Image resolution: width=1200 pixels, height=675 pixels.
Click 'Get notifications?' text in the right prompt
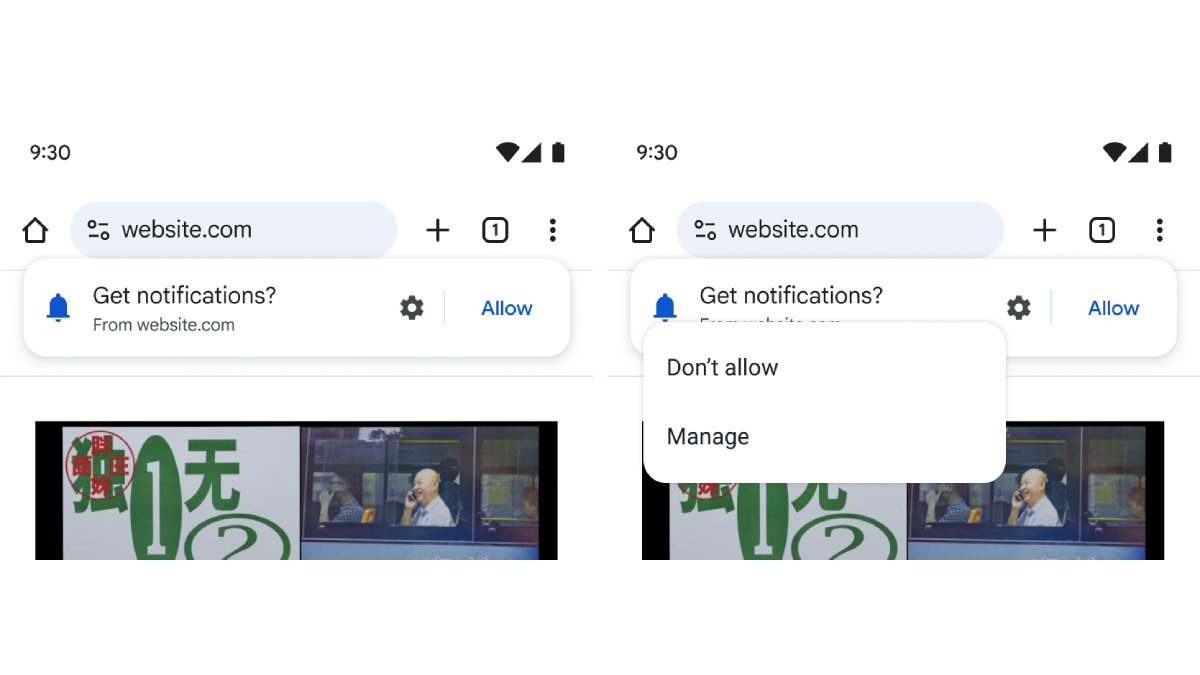point(791,296)
